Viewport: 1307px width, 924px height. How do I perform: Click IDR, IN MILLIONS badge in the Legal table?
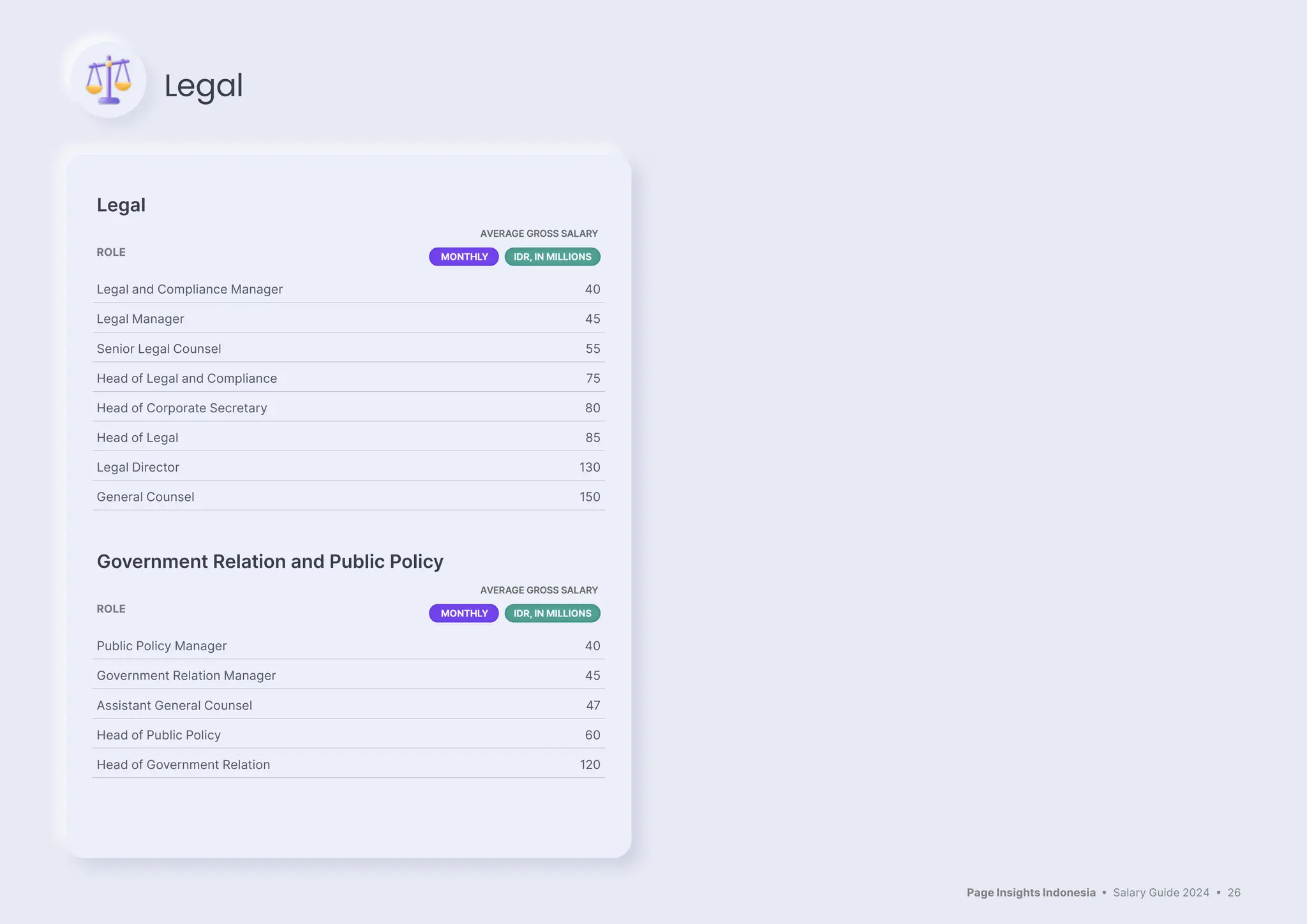tap(553, 257)
